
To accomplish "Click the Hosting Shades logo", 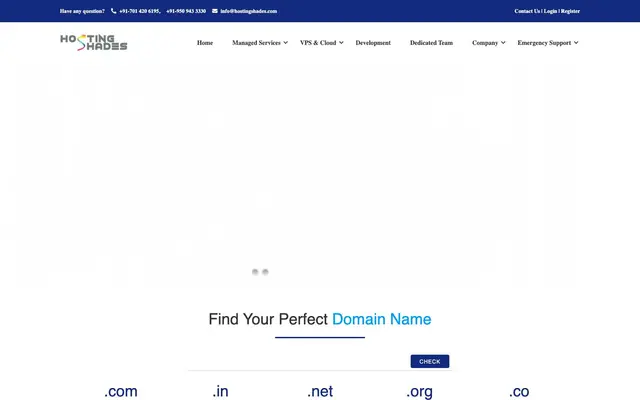I will 93,42.
